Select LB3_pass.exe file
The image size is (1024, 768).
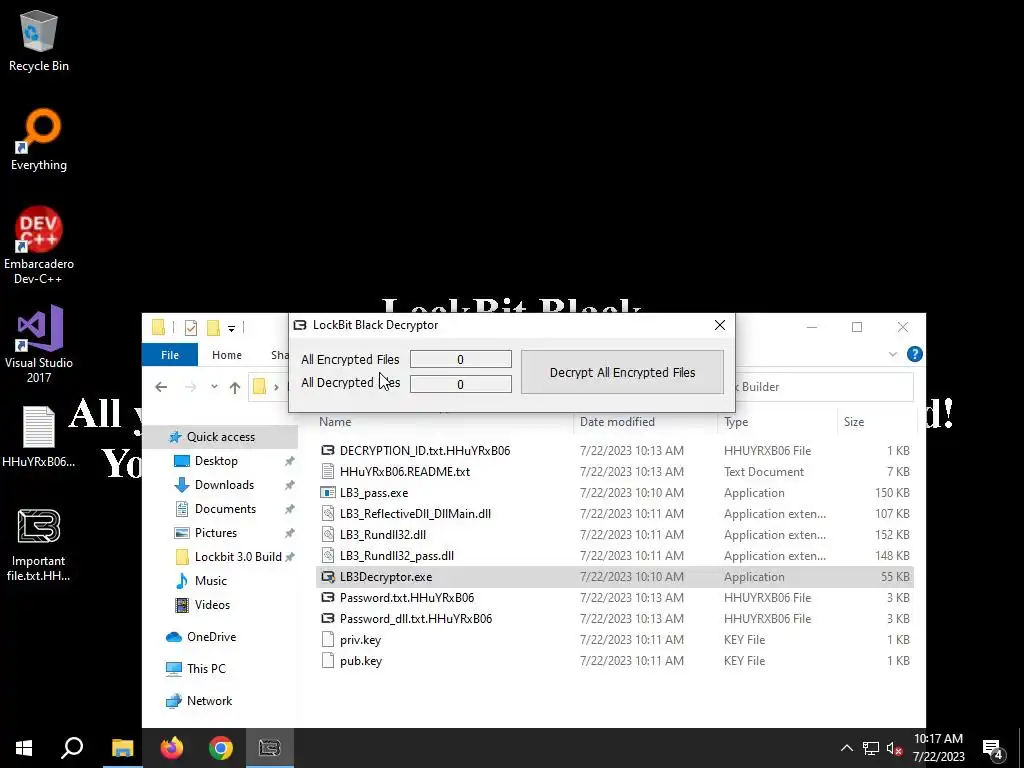click(x=374, y=492)
